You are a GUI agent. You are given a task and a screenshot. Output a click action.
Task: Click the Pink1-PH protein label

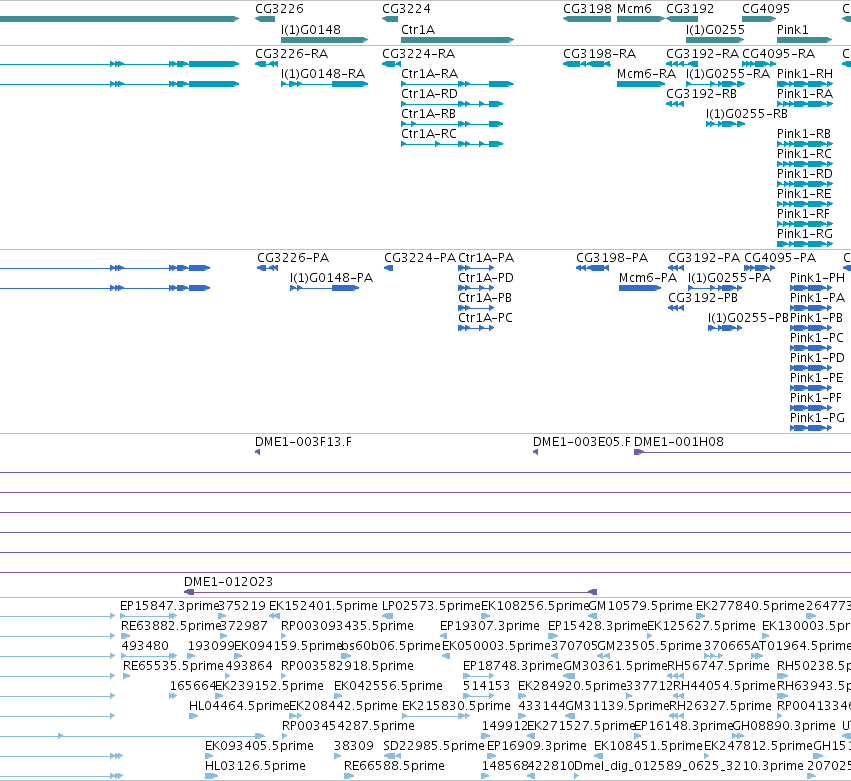click(x=817, y=278)
